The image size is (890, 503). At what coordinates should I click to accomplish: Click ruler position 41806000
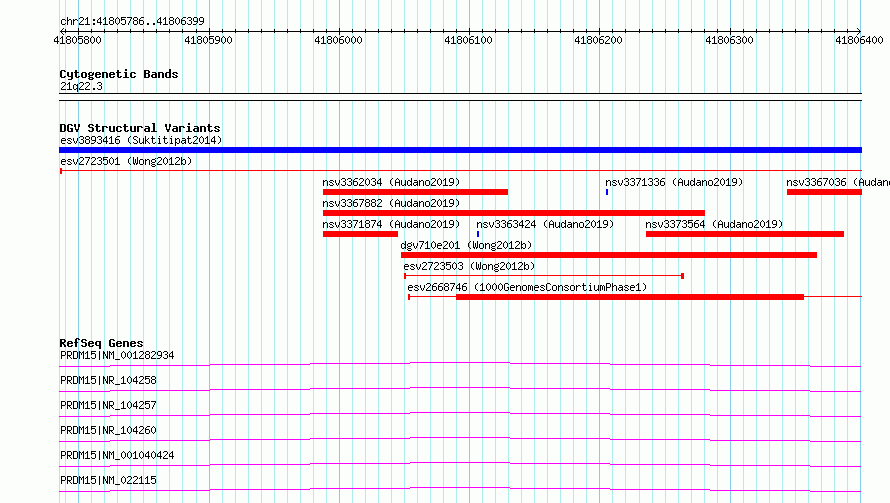(x=338, y=40)
